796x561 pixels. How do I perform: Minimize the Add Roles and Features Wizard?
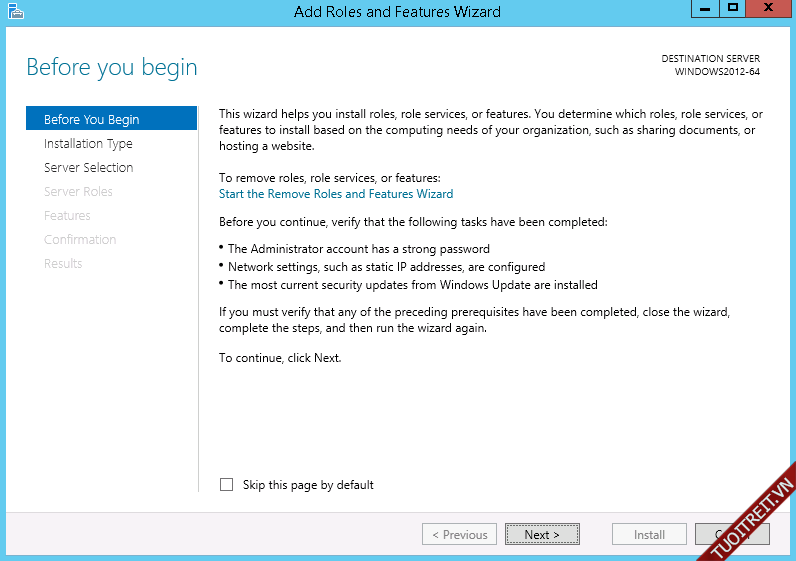pyautogui.click(x=703, y=8)
